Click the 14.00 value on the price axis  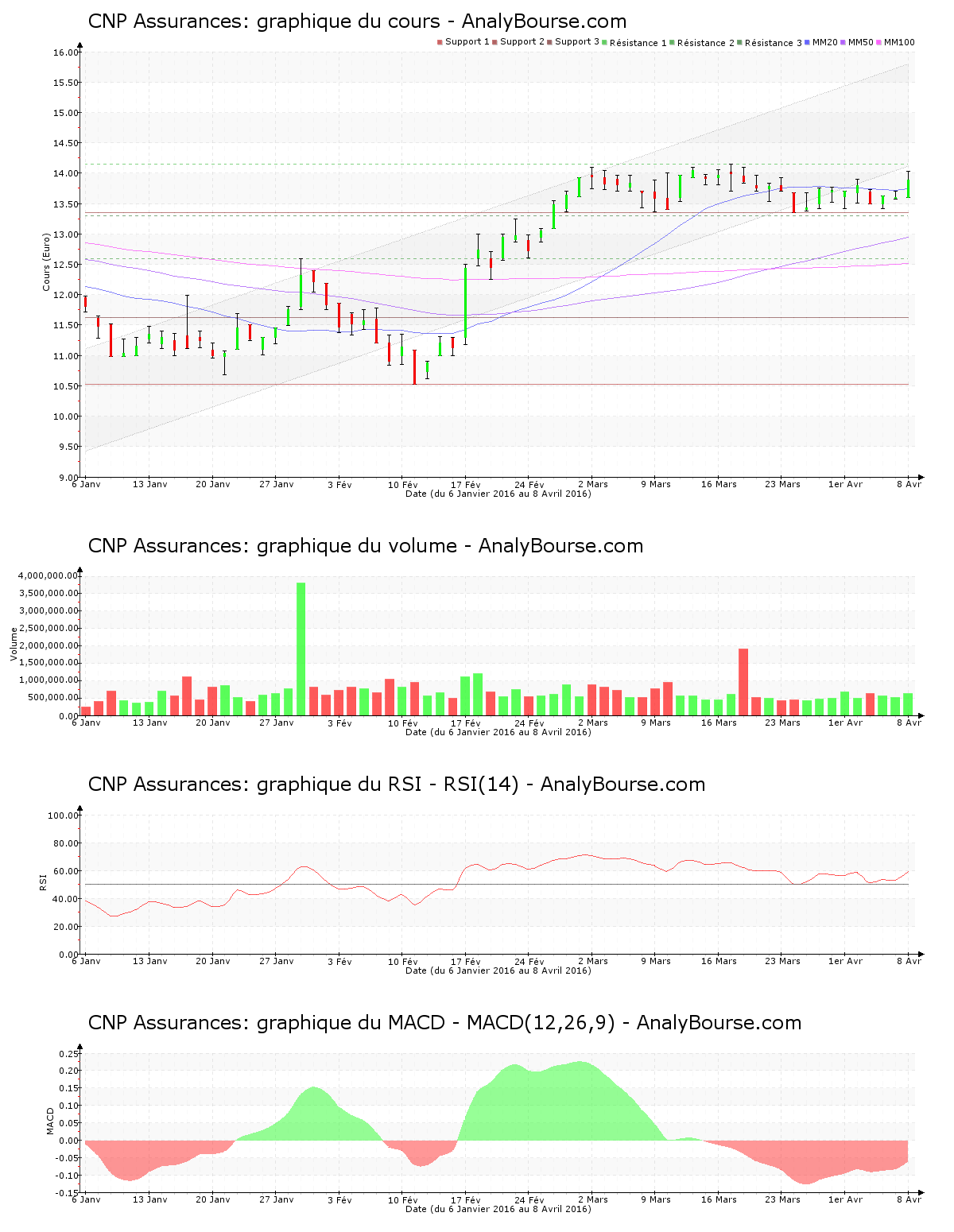(66, 173)
